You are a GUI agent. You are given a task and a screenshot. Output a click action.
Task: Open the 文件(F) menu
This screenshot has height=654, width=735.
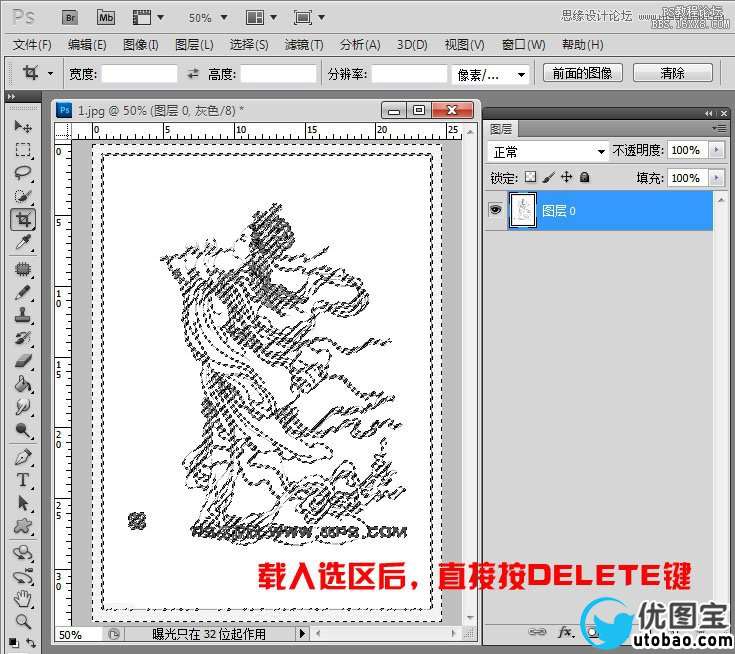(32, 45)
